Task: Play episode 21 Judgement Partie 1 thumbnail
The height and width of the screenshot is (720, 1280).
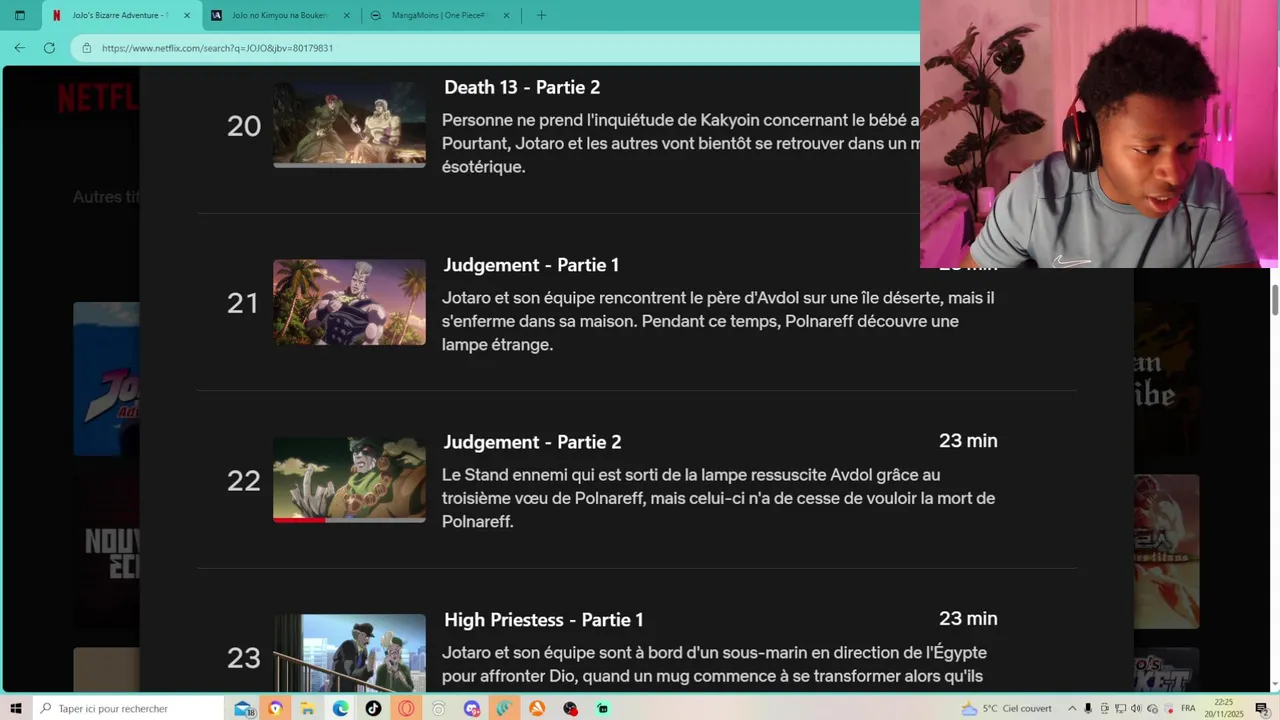Action: tap(349, 302)
